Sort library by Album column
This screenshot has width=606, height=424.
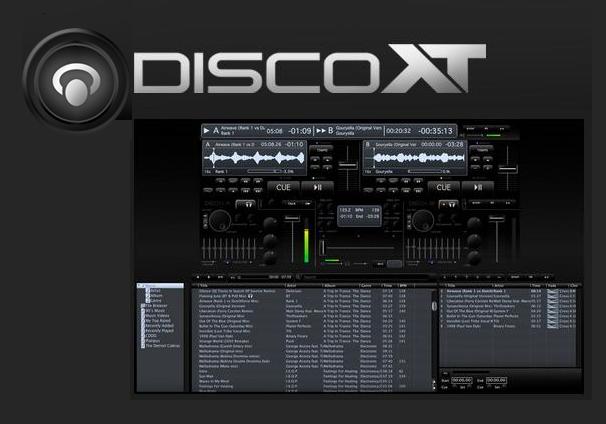coord(342,286)
